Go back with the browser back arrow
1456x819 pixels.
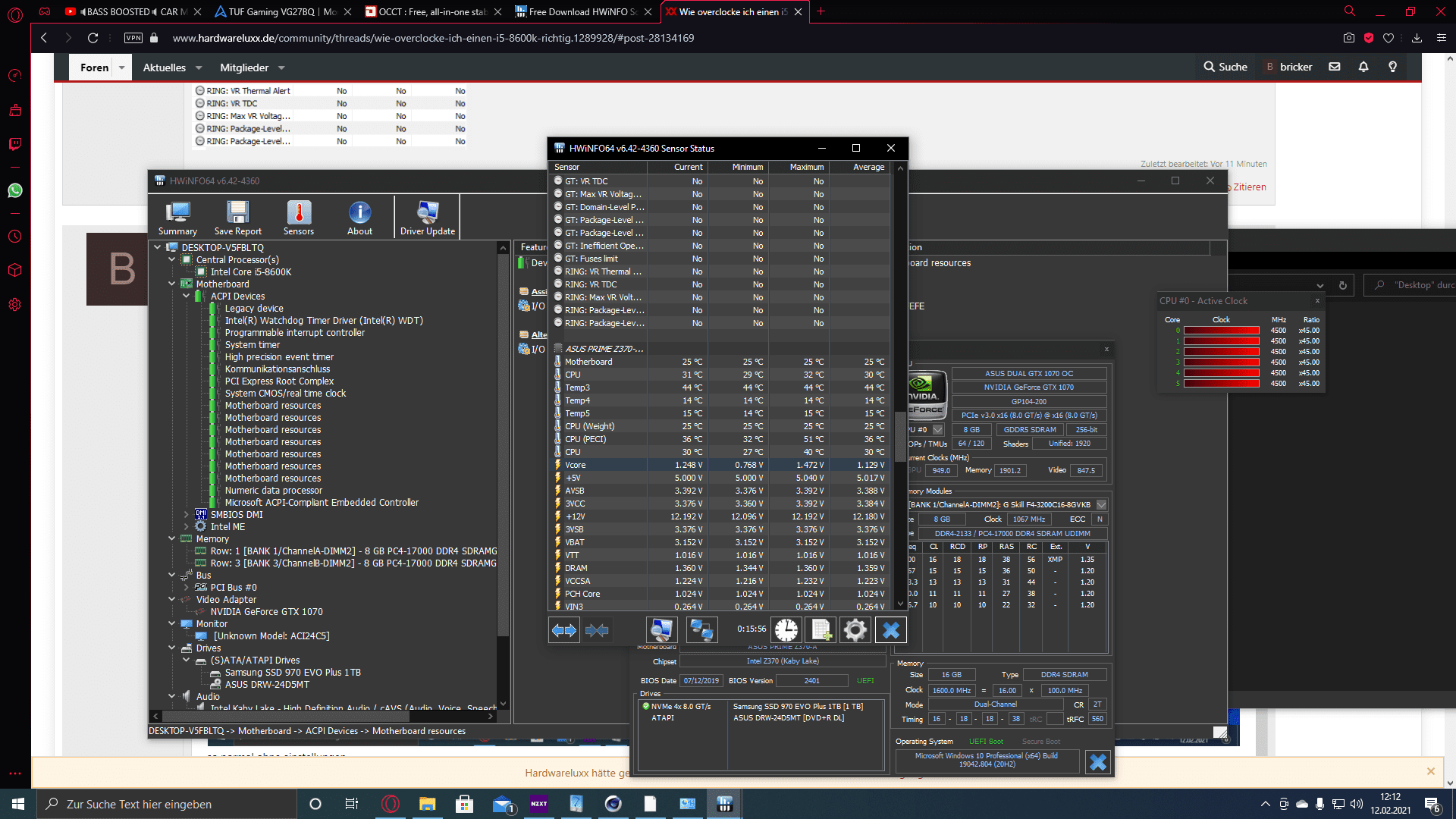coord(44,38)
